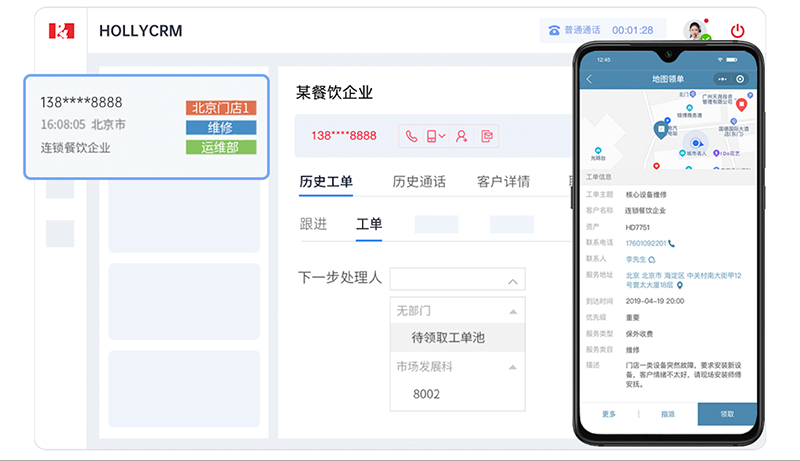Open the agent avatar profile
This screenshot has height=461, width=800.
(x=694, y=31)
